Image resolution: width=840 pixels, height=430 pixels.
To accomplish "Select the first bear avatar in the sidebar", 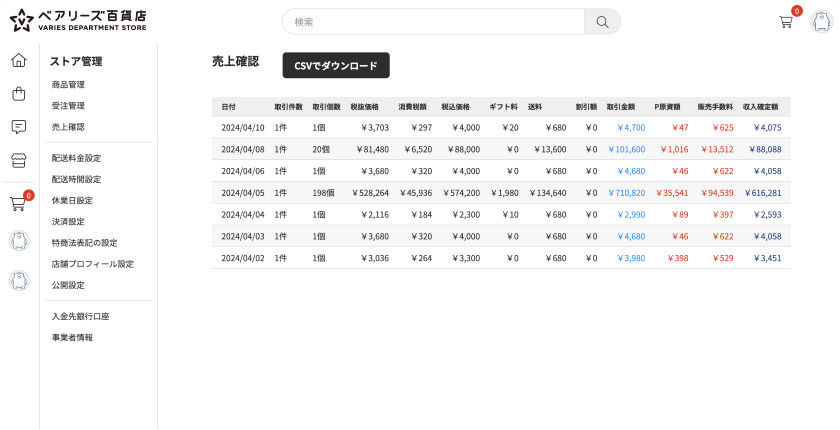I will pyautogui.click(x=19, y=241).
